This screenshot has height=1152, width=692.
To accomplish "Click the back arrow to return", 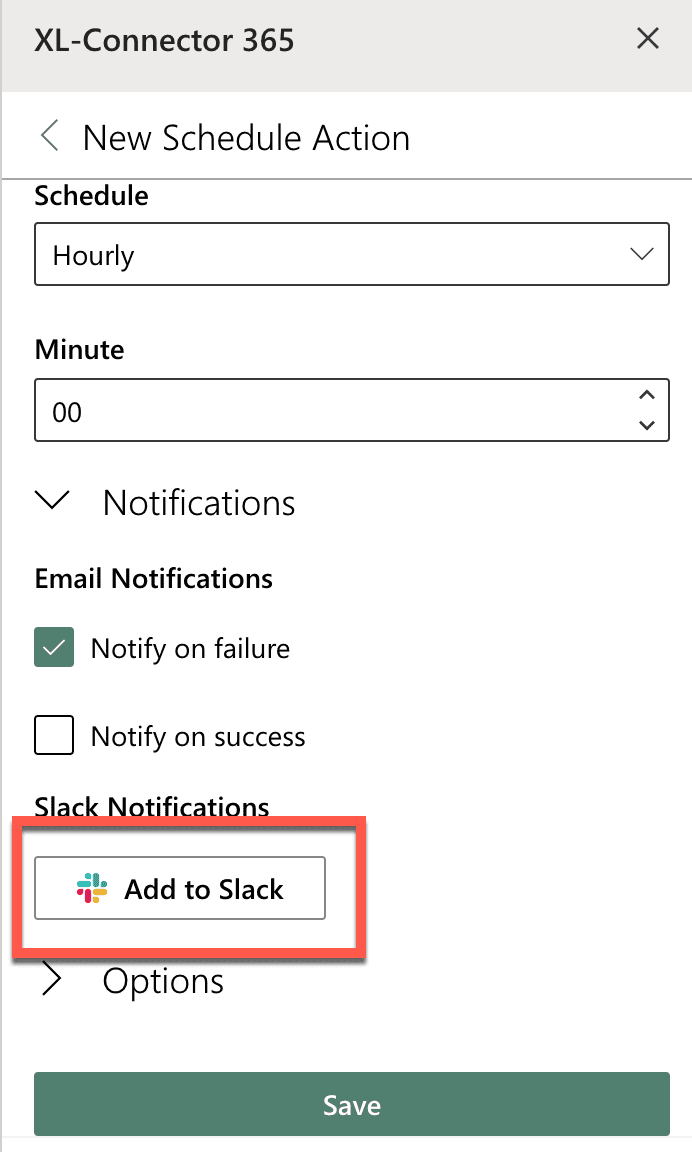I will pyautogui.click(x=48, y=136).
